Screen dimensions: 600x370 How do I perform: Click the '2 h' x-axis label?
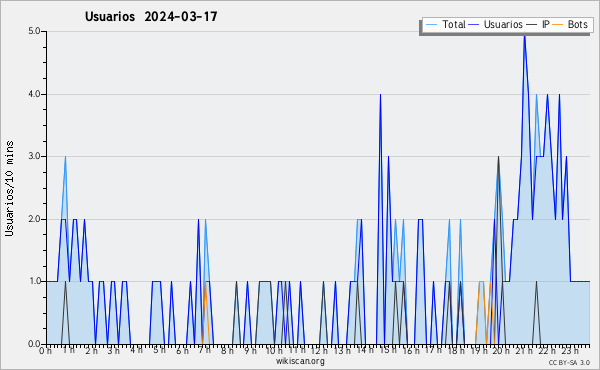pos(91,351)
